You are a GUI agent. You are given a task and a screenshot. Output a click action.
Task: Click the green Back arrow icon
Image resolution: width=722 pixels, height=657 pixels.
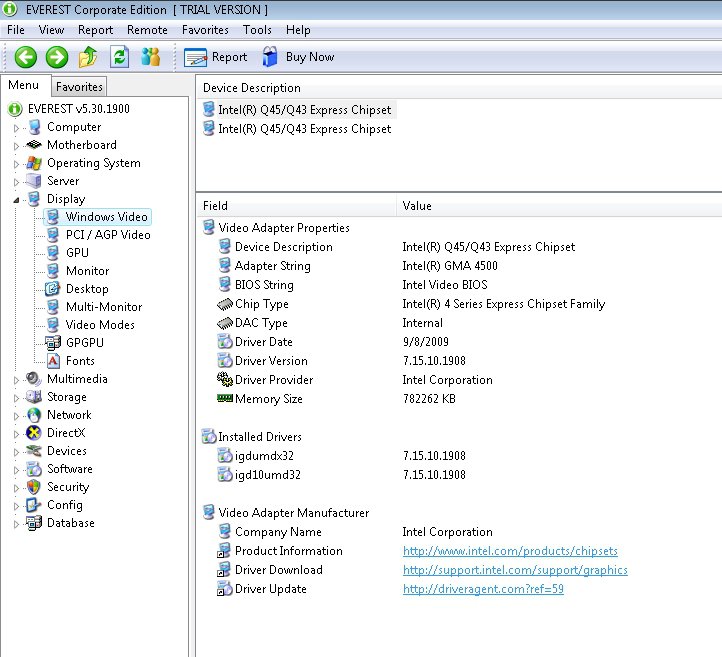[x=25, y=57]
